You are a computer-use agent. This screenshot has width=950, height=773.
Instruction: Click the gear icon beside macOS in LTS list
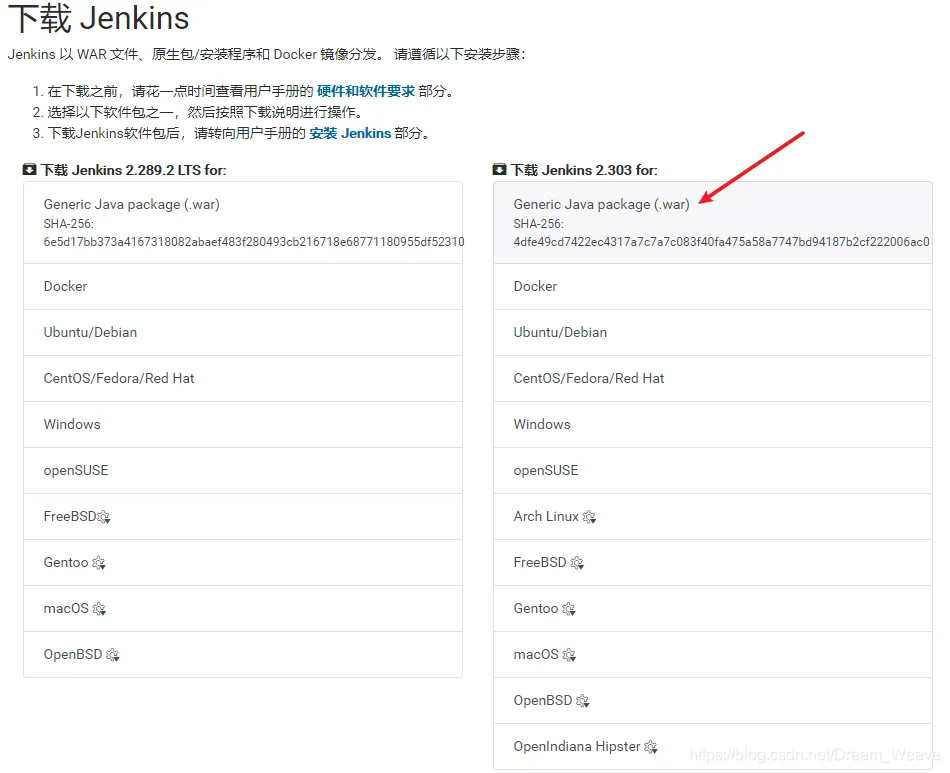click(99, 609)
